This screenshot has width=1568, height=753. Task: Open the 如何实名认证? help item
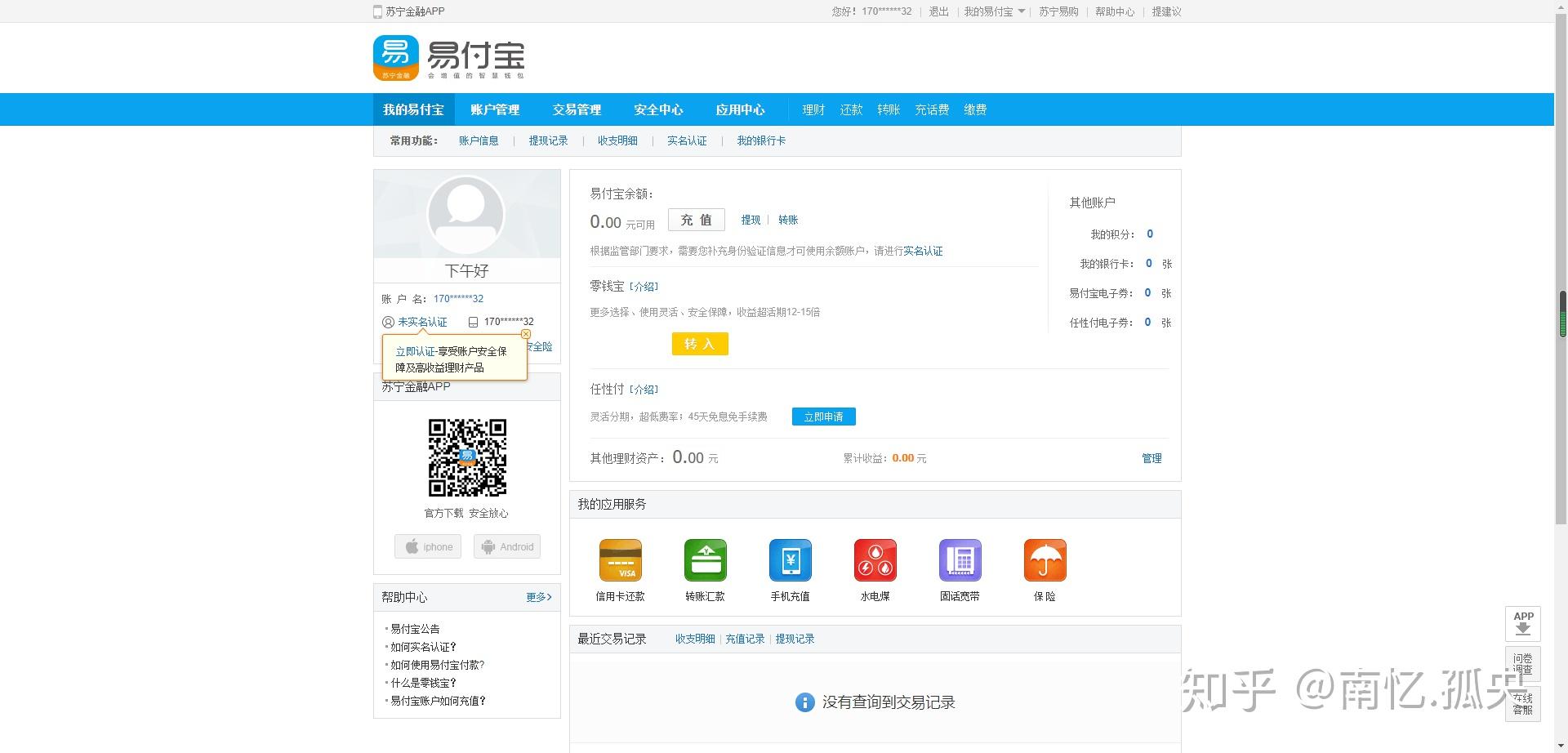pyautogui.click(x=423, y=647)
